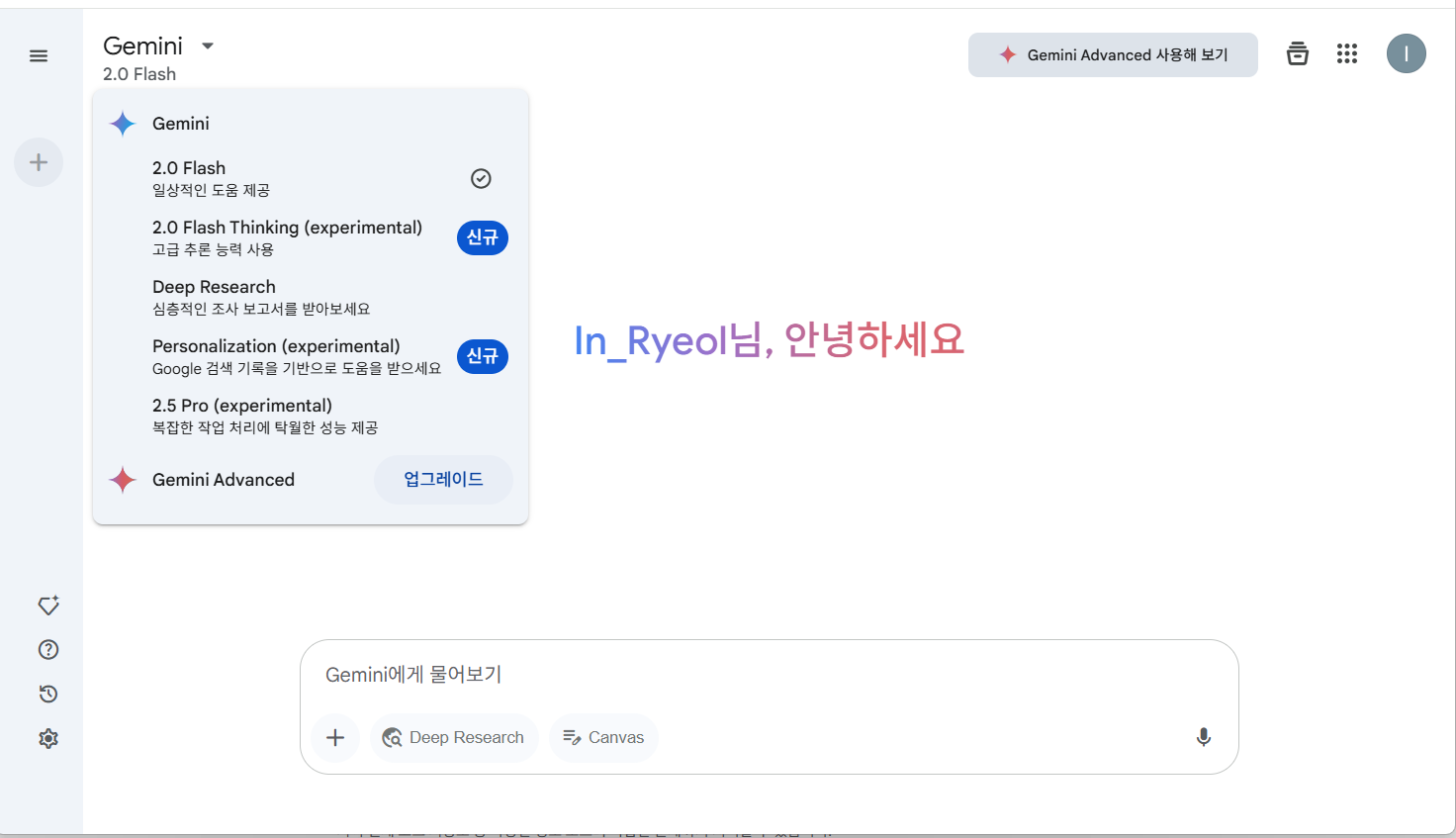This screenshot has height=838, width=1456.
Task: Click the Gemini heading in model menu
Action: (x=181, y=124)
